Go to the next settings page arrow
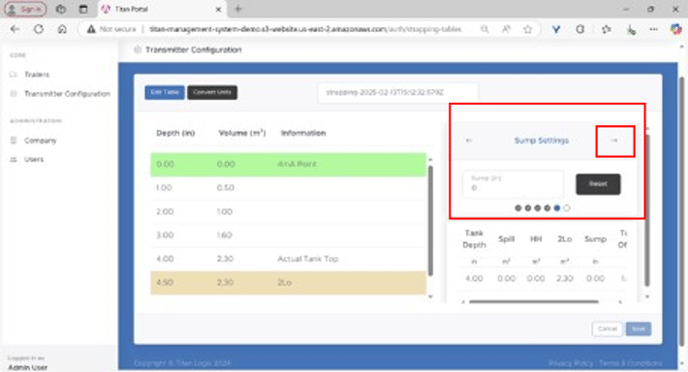 614,140
